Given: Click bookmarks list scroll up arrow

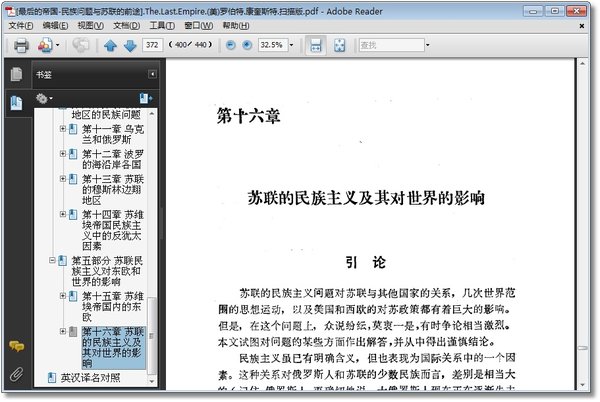Looking at the screenshot, I should point(152,114).
